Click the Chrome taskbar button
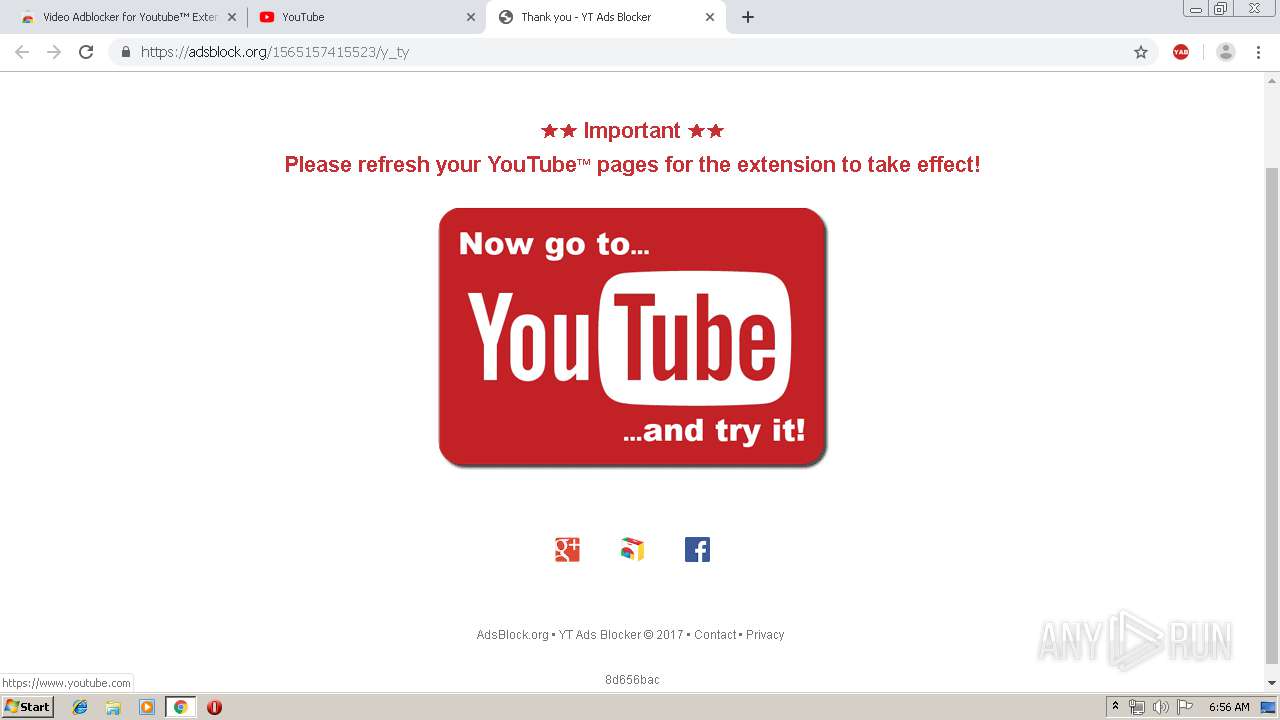The image size is (1280, 720). coord(181,707)
